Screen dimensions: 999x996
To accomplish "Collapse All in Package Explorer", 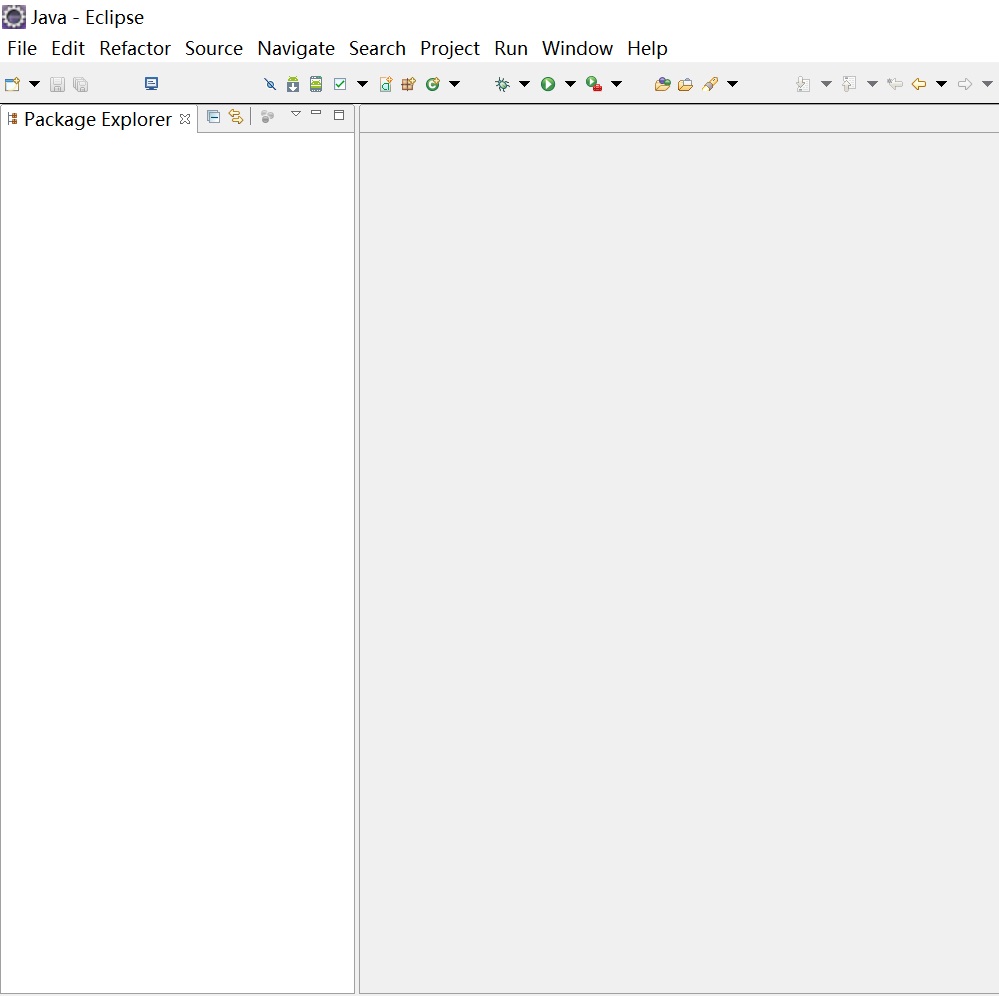I will pos(213,117).
